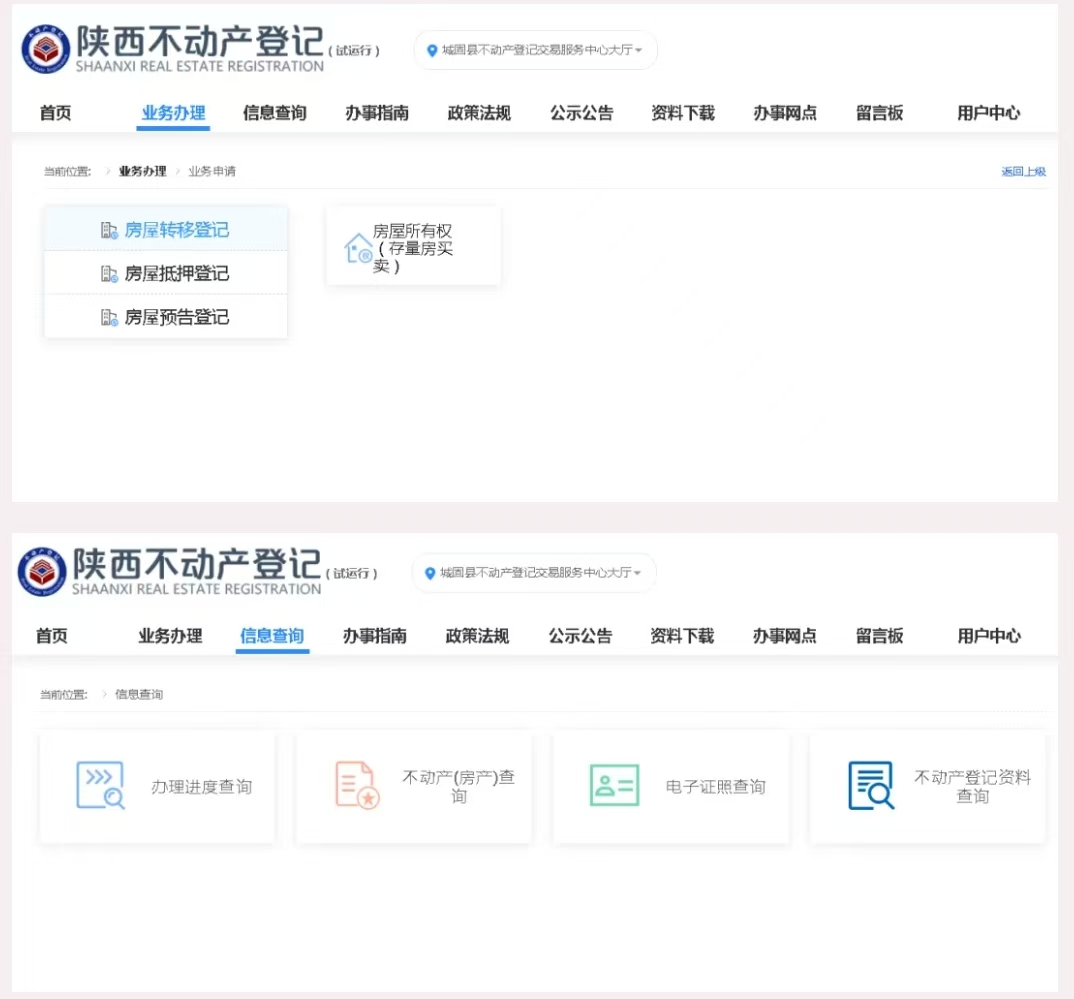Click the building icon beside 房屋转移登记
This screenshot has width=1074, height=999.
109,230
